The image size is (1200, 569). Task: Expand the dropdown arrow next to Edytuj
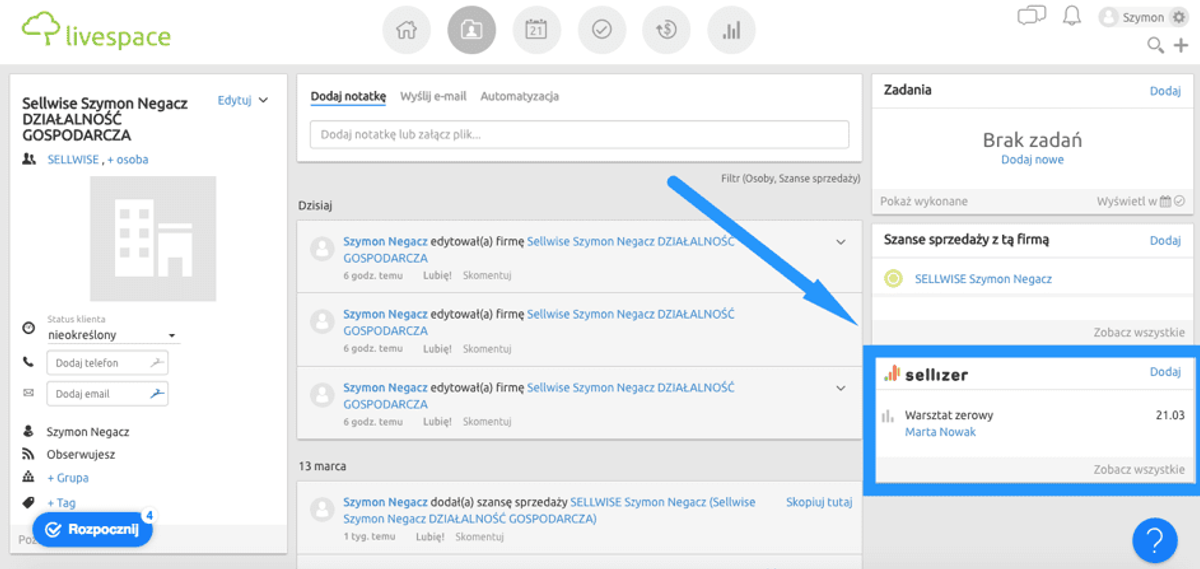(x=264, y=100)
